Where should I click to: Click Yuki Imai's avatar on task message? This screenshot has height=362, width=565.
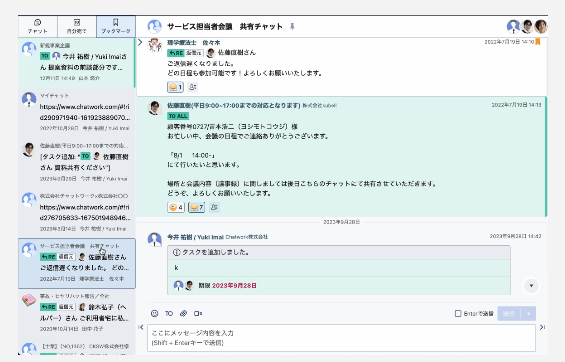pyautogui.click(x=155, y=240)
